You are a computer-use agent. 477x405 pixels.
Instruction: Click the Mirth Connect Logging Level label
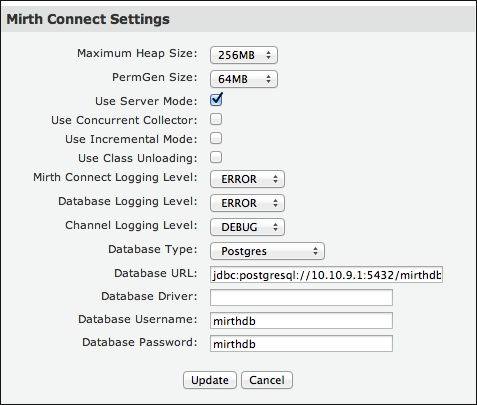(x=115, y=177)
